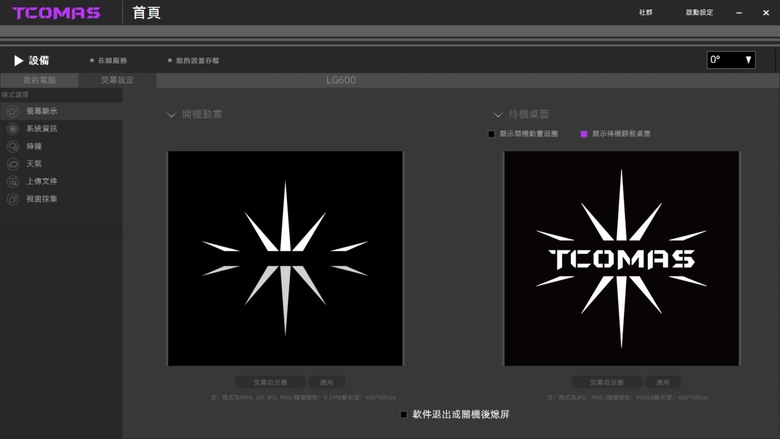Collapse the 待機桌面 section chevron
This screenshot has height=439, width=780.
tap(497, 115)
